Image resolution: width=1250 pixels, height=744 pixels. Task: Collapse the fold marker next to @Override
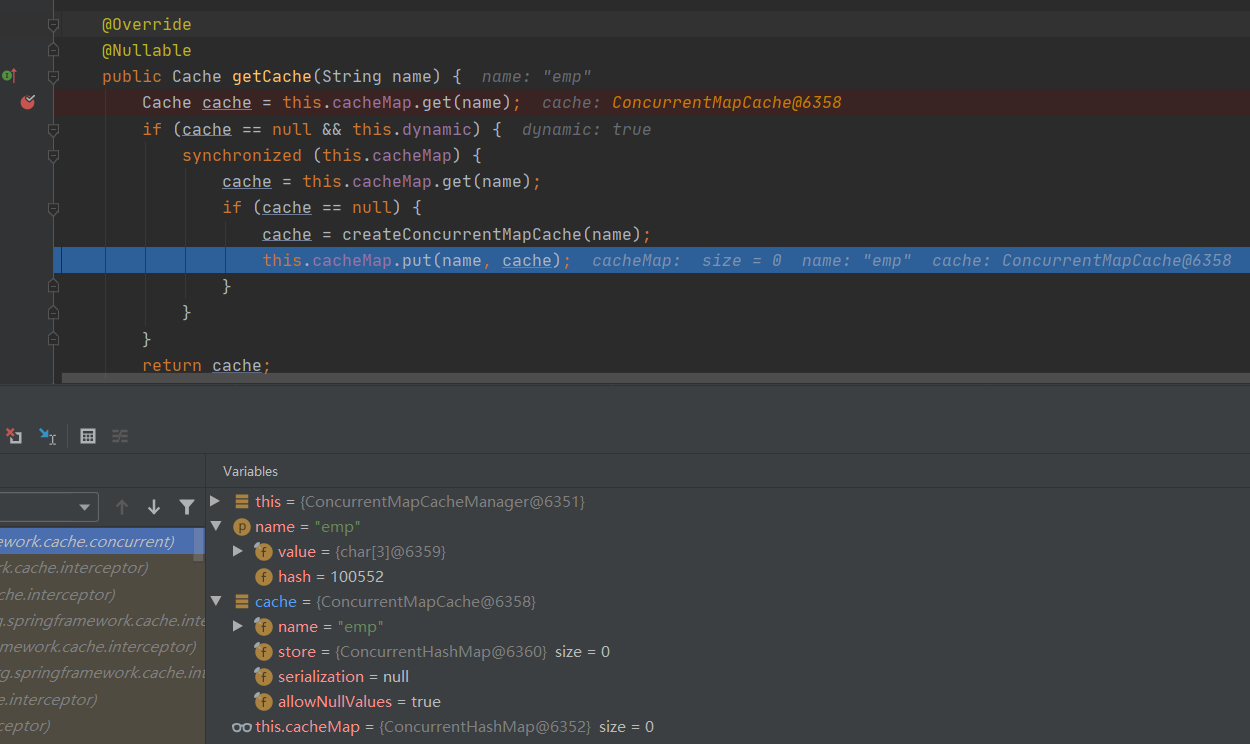[53, 24]
